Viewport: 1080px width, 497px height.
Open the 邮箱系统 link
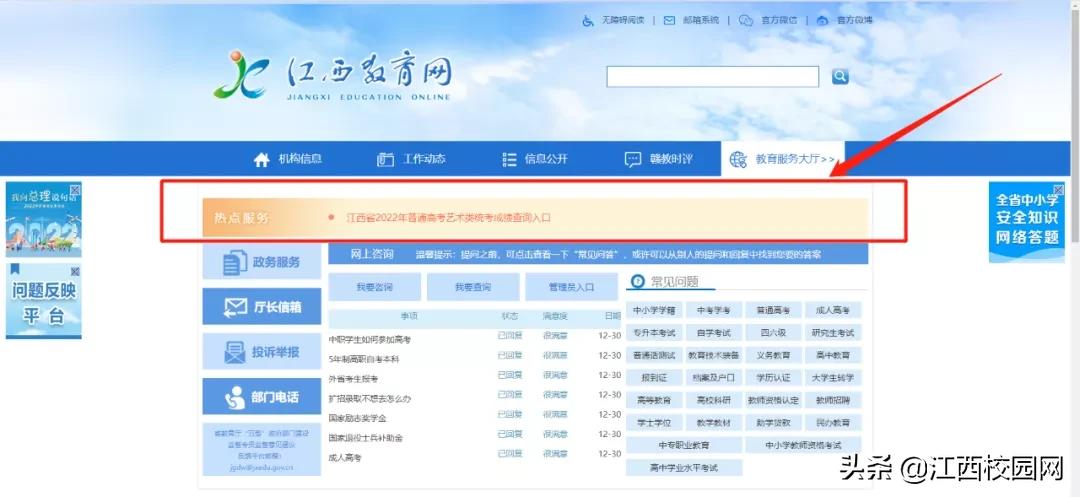(700, 21)
